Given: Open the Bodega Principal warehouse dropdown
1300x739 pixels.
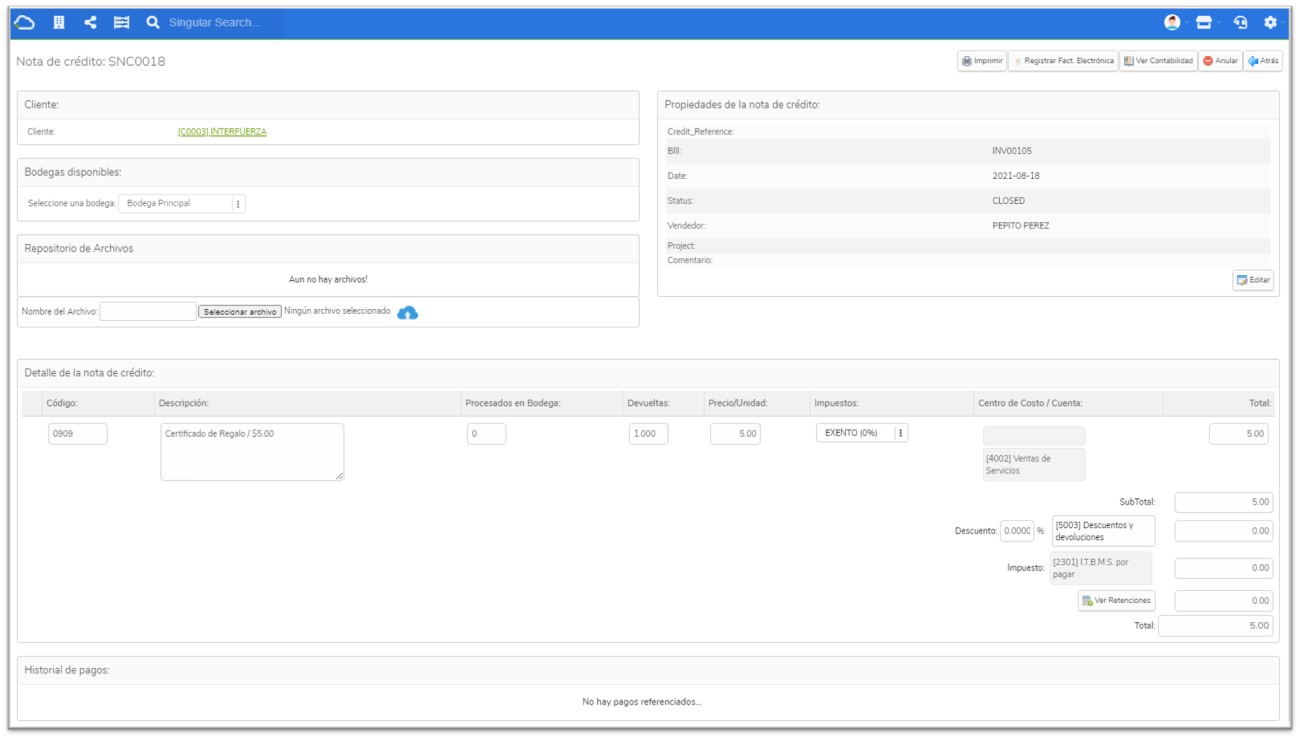Looking at the screenshot, I should [x=182, y=203].
